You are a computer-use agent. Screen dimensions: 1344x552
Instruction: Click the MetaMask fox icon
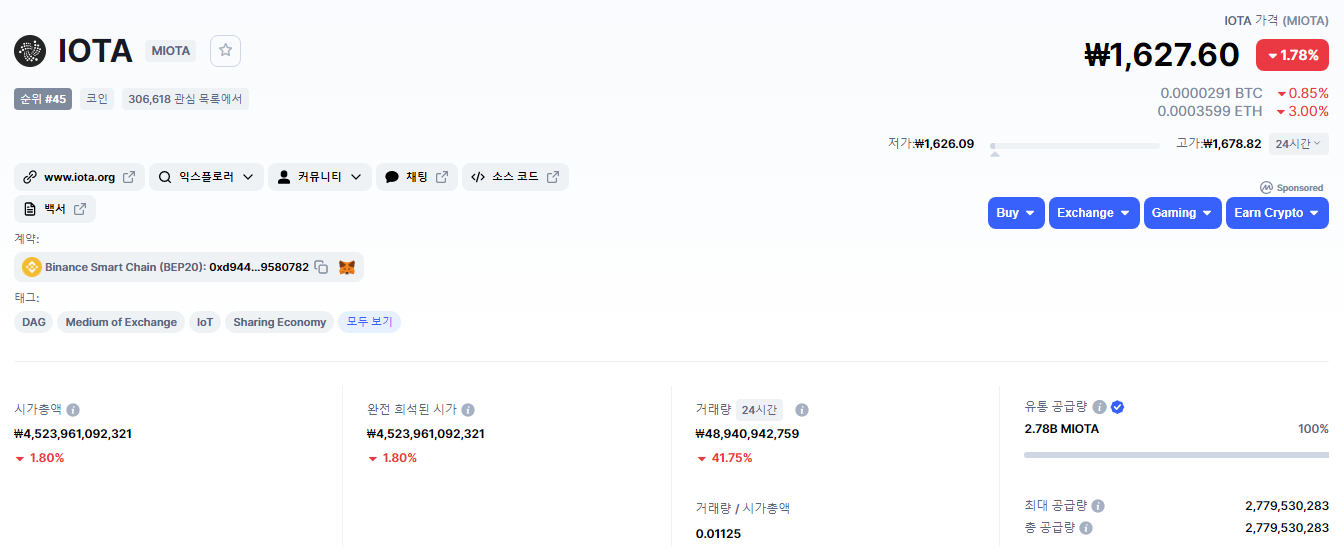pos(347,267)
